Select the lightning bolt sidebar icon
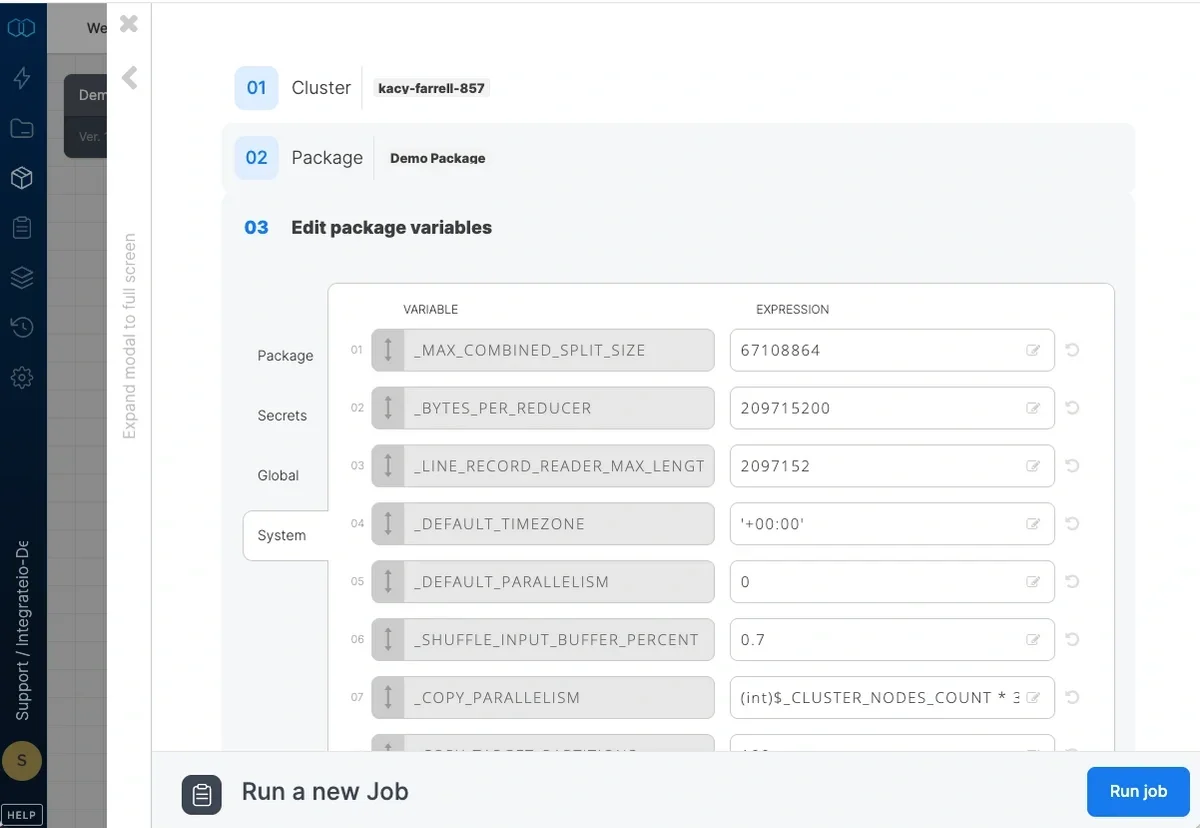This screenshot has width=1200, height=828. click(x=22, y=78)
